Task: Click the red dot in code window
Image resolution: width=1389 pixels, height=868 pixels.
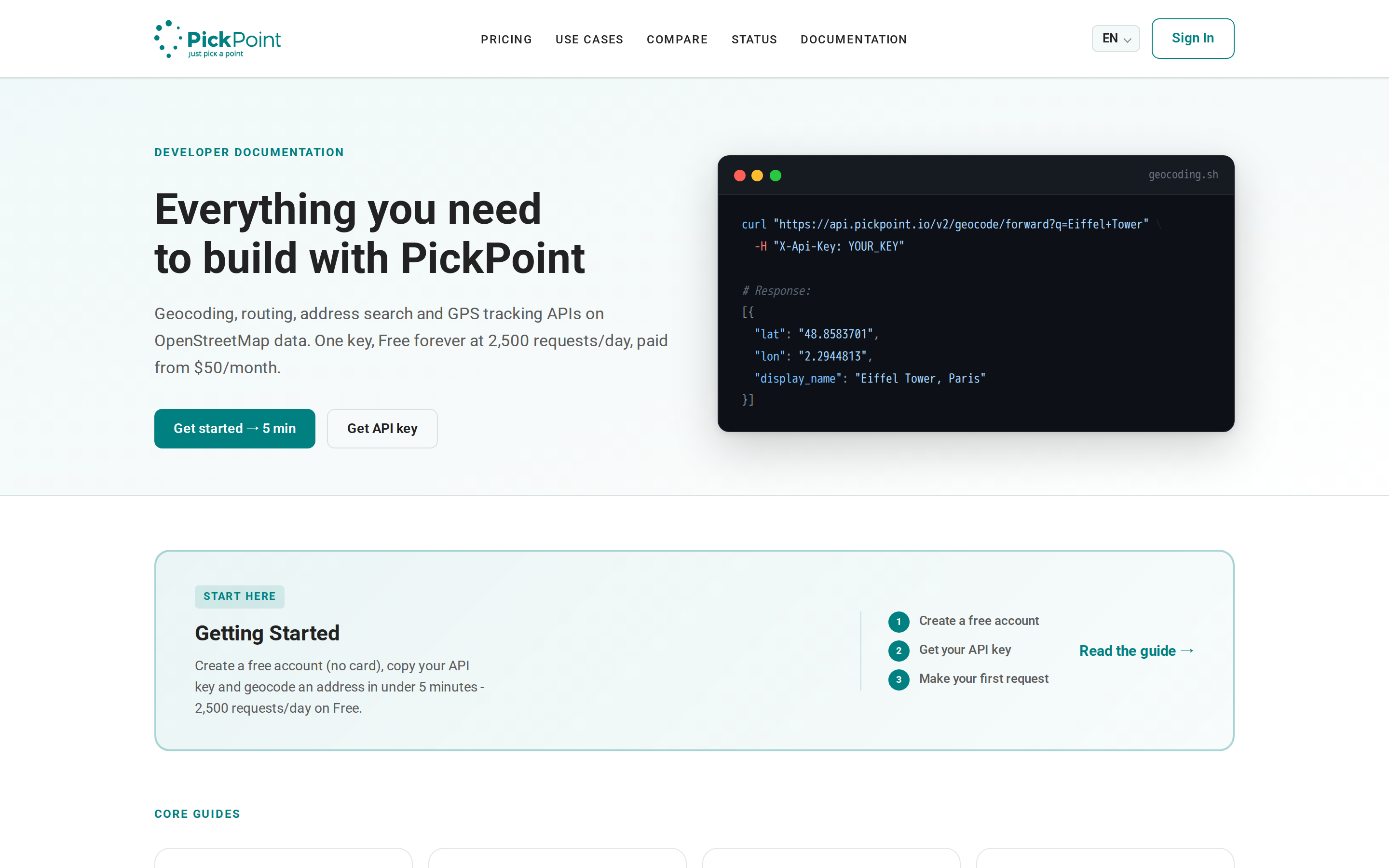Action: coord(740,176)
